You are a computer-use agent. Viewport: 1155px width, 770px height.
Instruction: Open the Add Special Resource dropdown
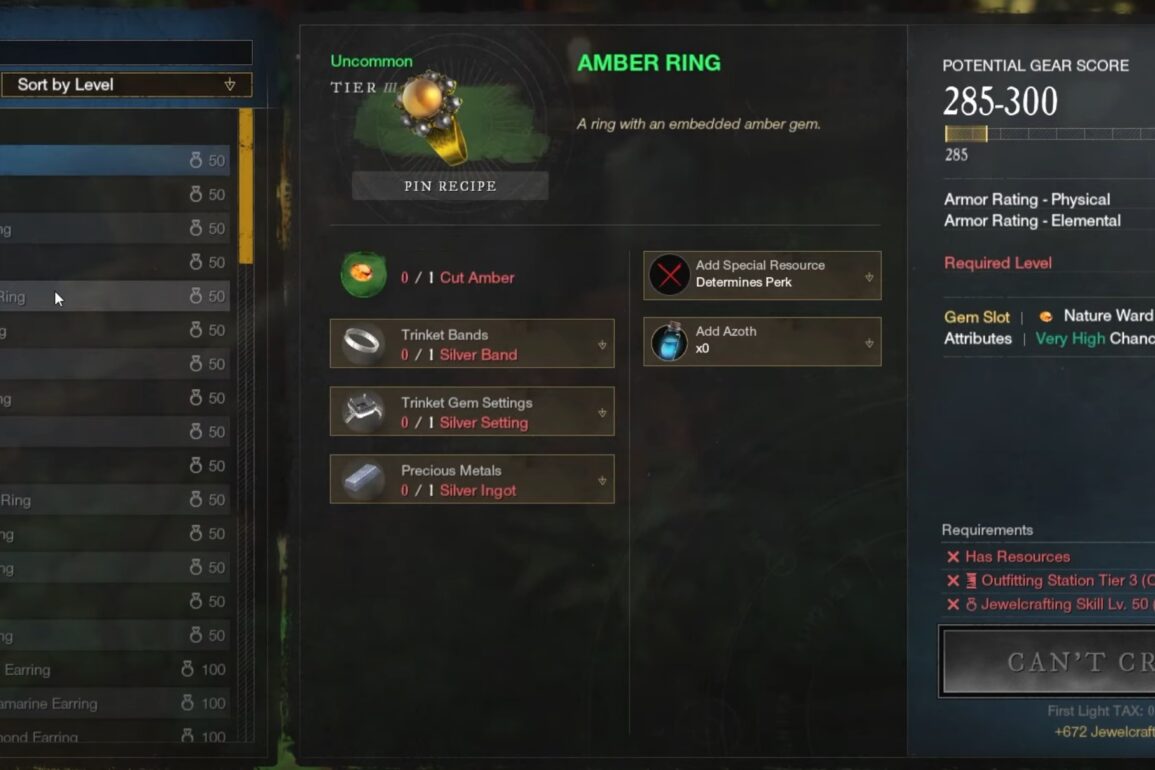762,275
